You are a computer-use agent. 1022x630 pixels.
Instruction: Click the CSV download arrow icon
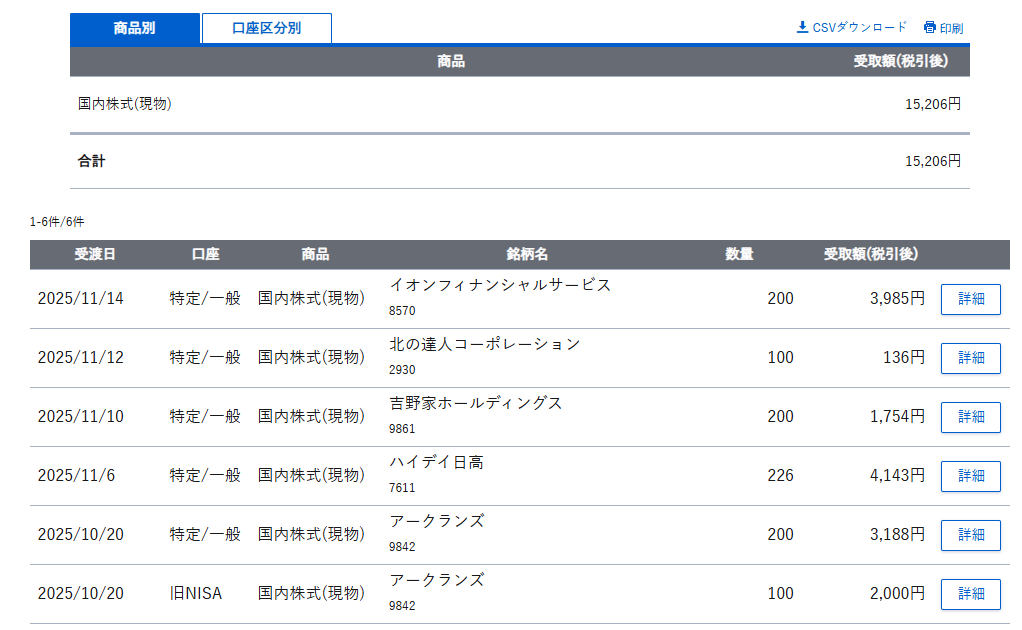point(802,27)
